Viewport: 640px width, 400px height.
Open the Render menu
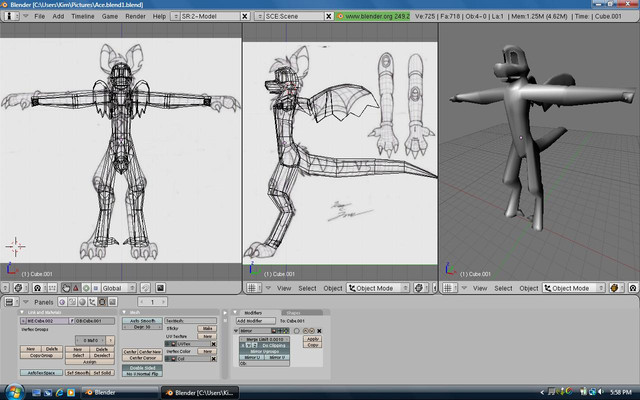tap(135, 17)
